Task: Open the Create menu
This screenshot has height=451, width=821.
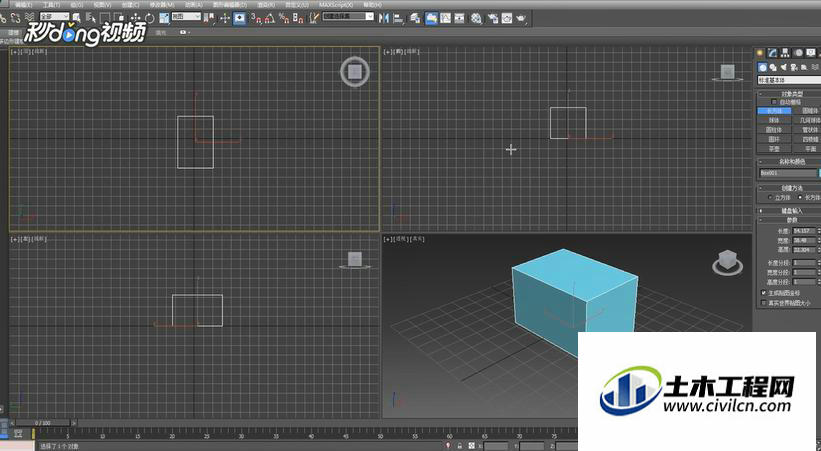Action: coord(130,5)
